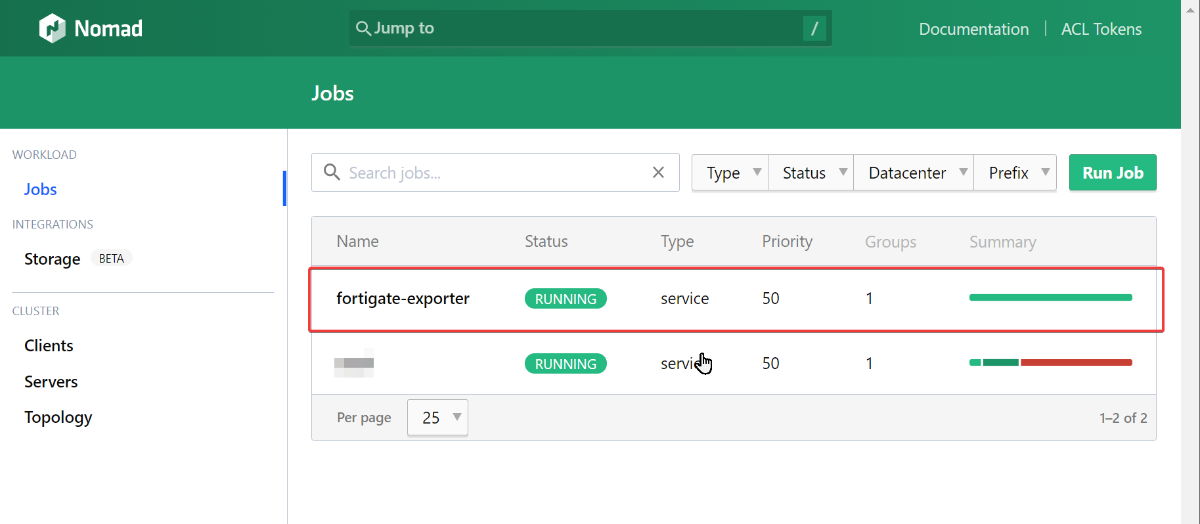Click the search magnifier in Jump to bar
This screenshot has height=524, width=1200.
point(364,28)
